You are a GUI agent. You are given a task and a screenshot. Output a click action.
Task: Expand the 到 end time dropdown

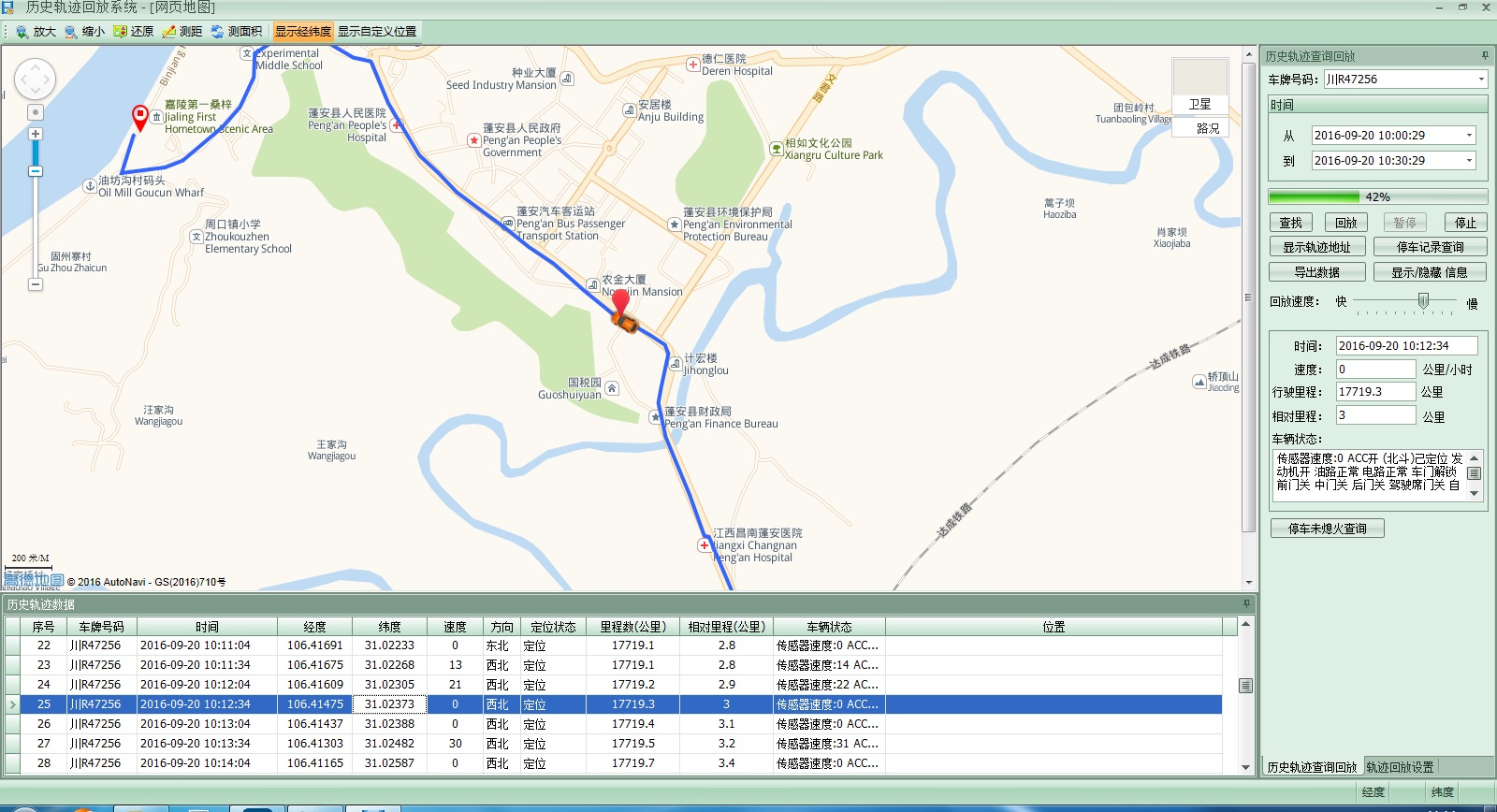pos(1469,161)
